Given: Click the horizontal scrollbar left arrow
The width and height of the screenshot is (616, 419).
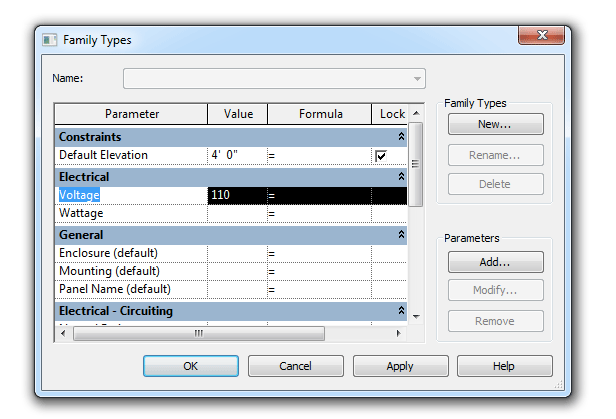Looking at the screenshot, I should [x=63, y=333].
